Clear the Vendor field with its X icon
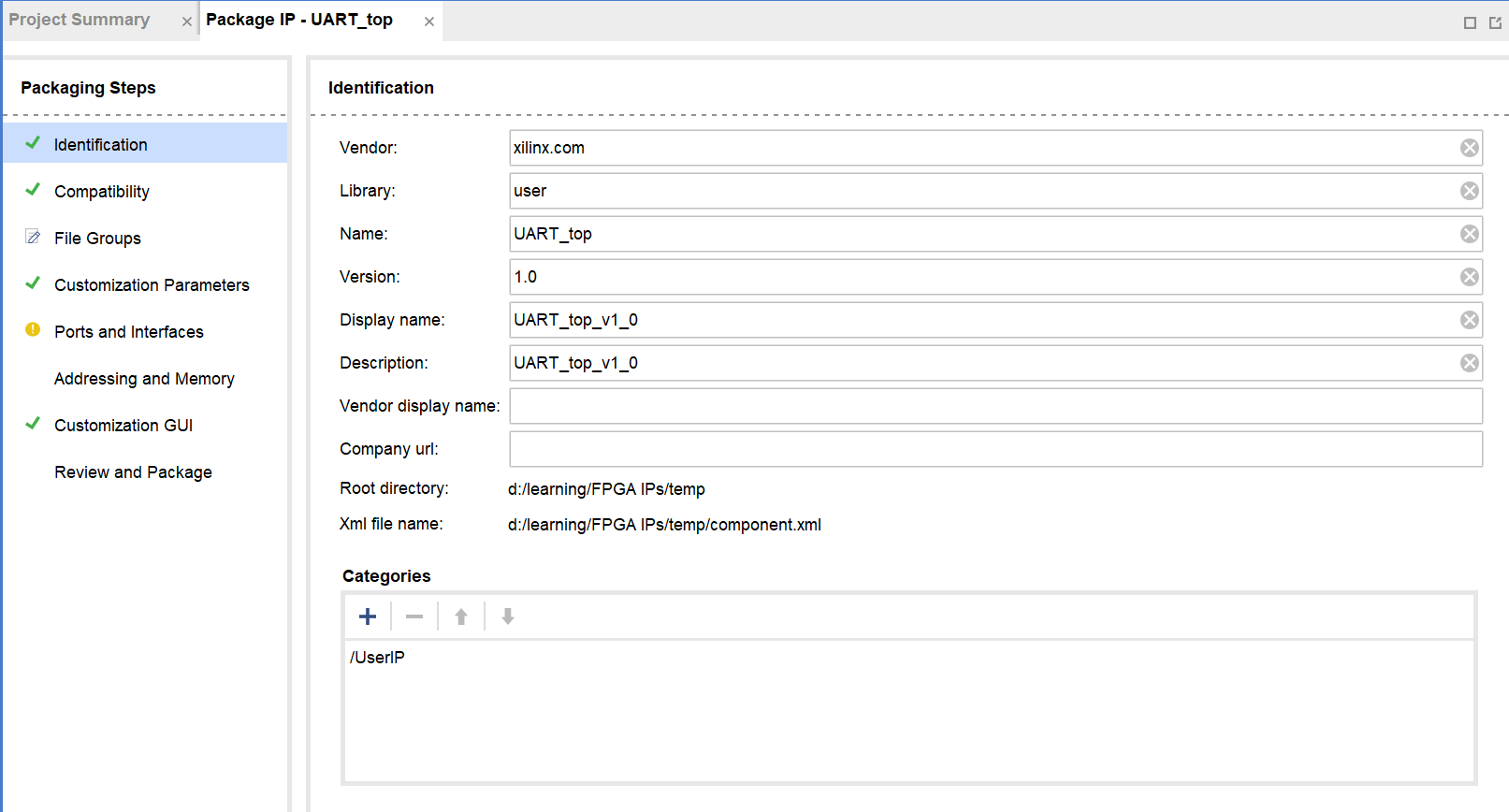1509x812 pixels. [1470, 148]
